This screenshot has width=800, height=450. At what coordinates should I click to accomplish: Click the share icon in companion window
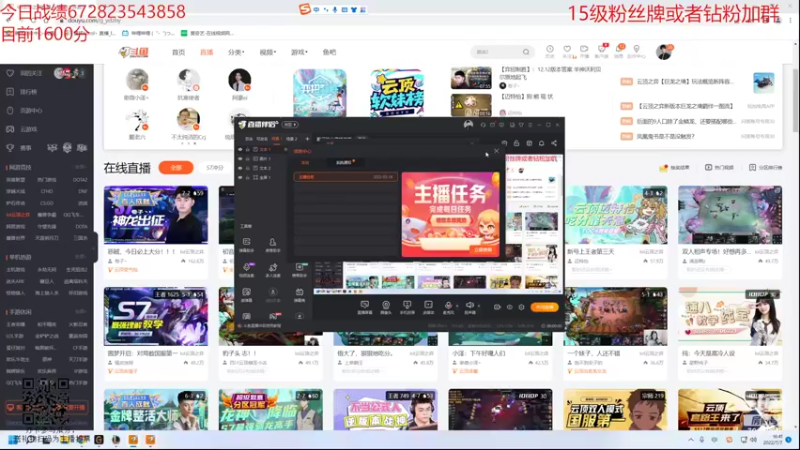tap(554, 143)
